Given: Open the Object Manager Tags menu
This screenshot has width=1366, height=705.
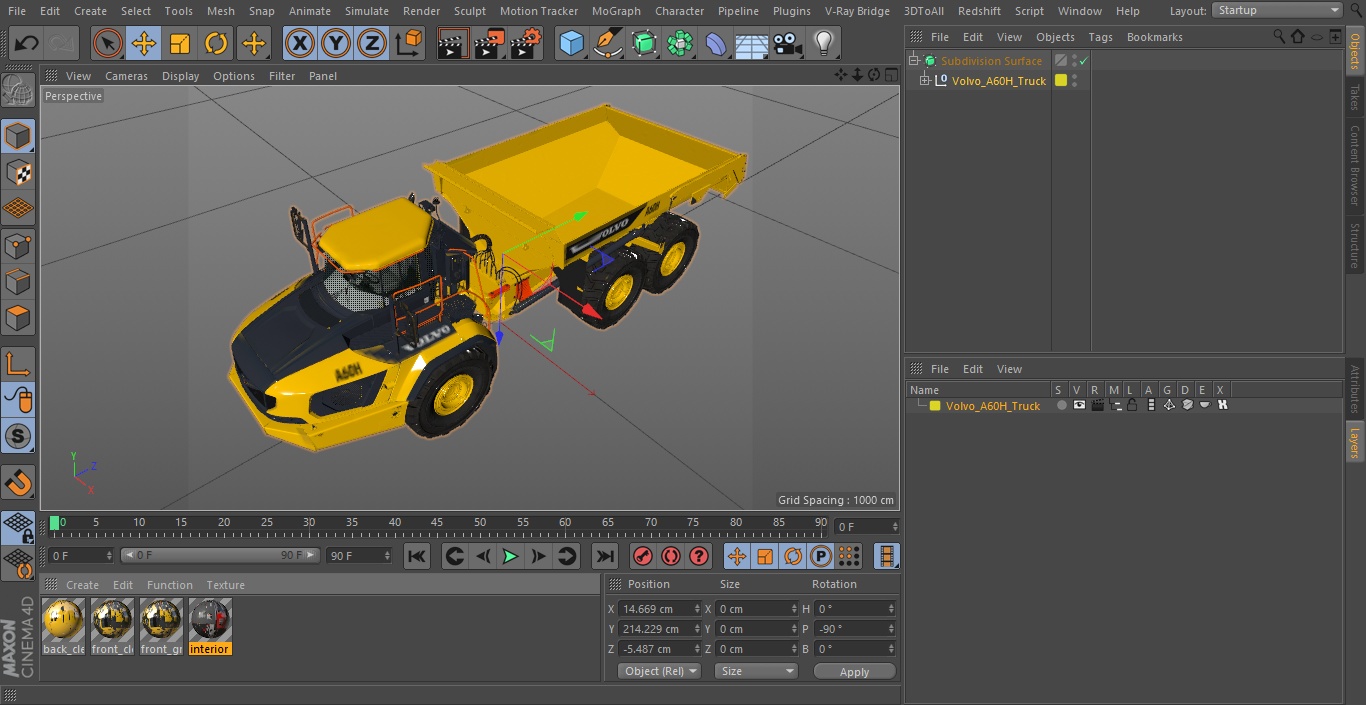Looking at the screenshot, I should (x=1100, y=37).
